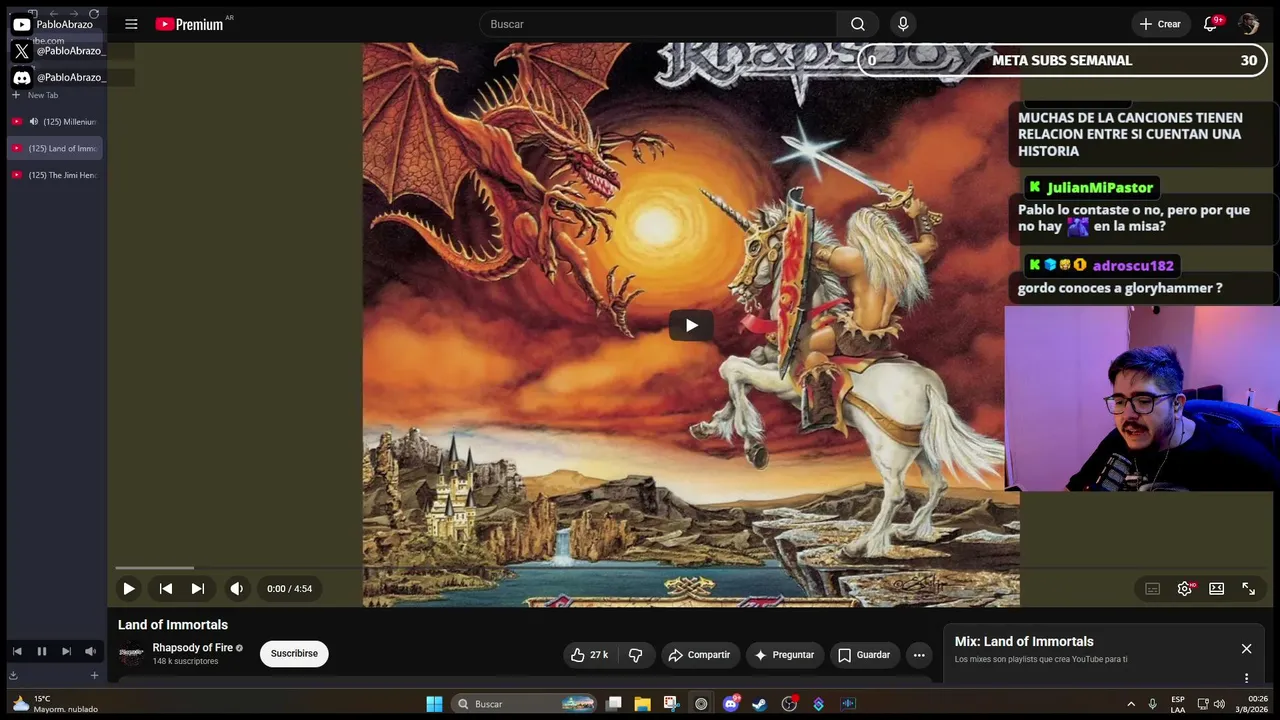
Task: Click the Rhapsody of Fire channel avatar
Action: (131, 654)
